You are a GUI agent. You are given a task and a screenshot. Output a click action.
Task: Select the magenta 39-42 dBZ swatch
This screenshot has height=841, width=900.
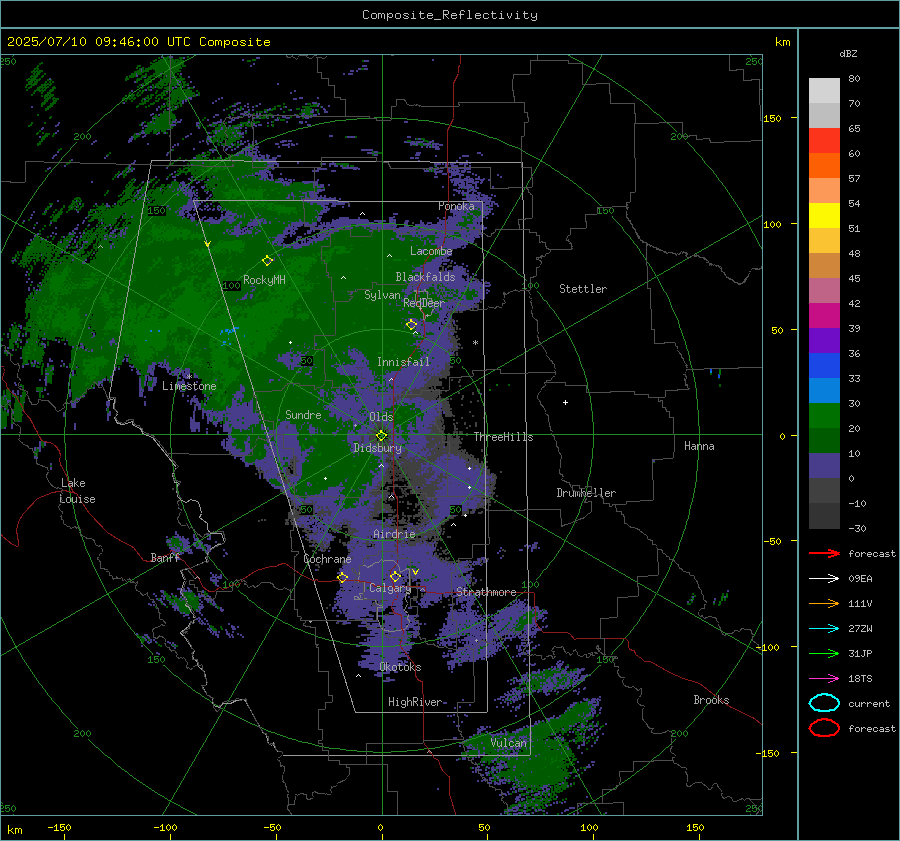click(x=824, y=316)
